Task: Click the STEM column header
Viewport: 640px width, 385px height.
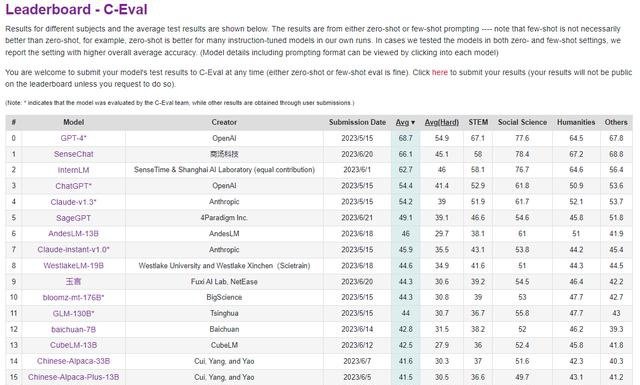Action: click(x=478, y=122)
